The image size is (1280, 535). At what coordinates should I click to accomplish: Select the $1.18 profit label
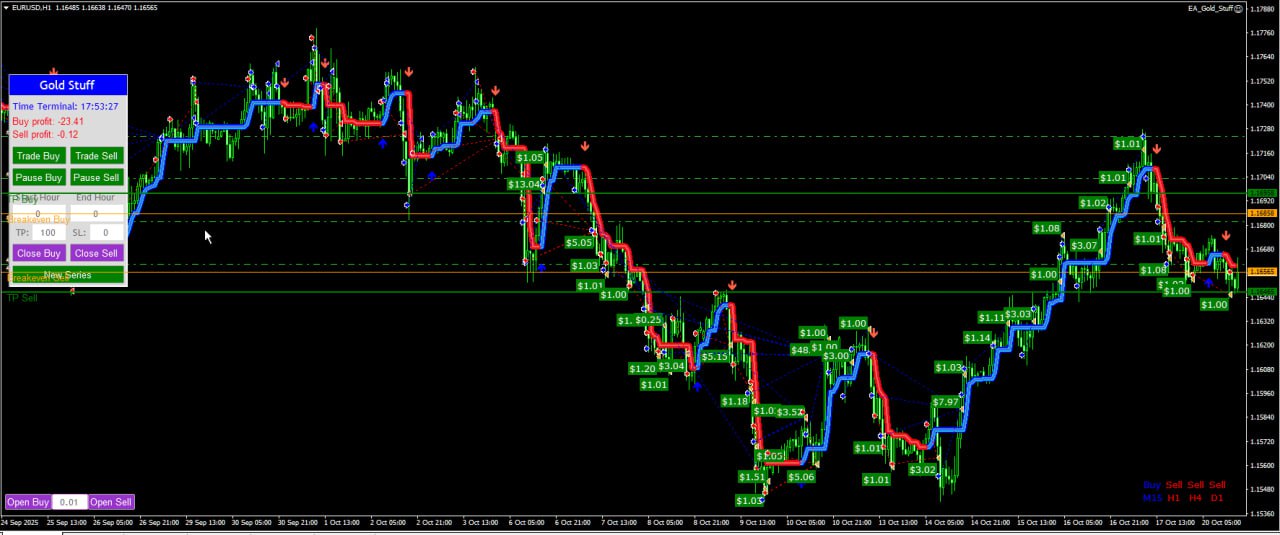(x=735, y=401)
